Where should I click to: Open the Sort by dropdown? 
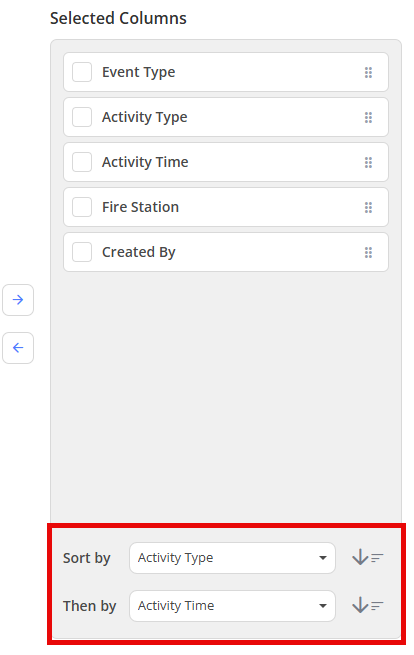click(232, 558)
